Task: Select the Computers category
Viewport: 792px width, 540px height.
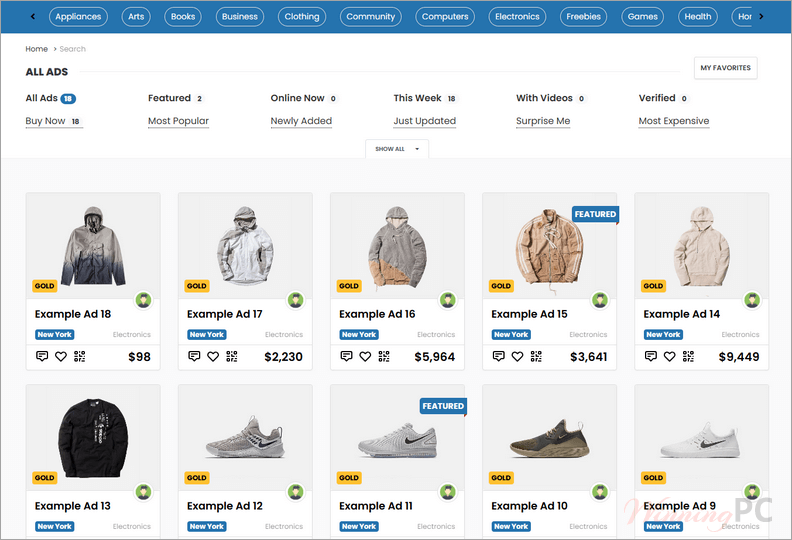Action: tap(445, 17)
